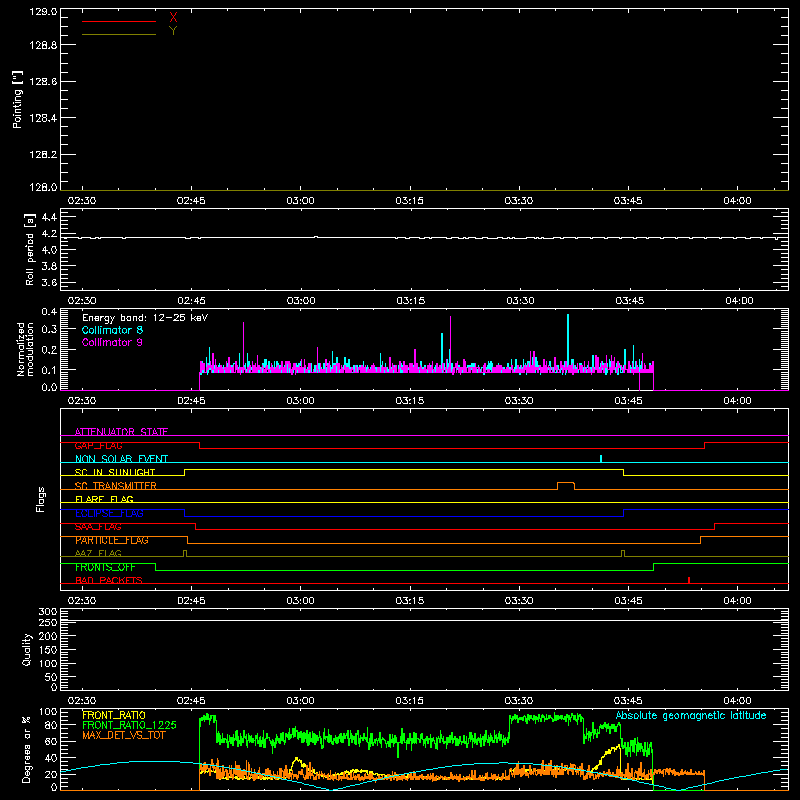Image resolution: width=800 pixels, height=800 pixels.
Task: Click 'Absolute geomagnetic latitude' legend text
Action: click(x=691, y=715)
